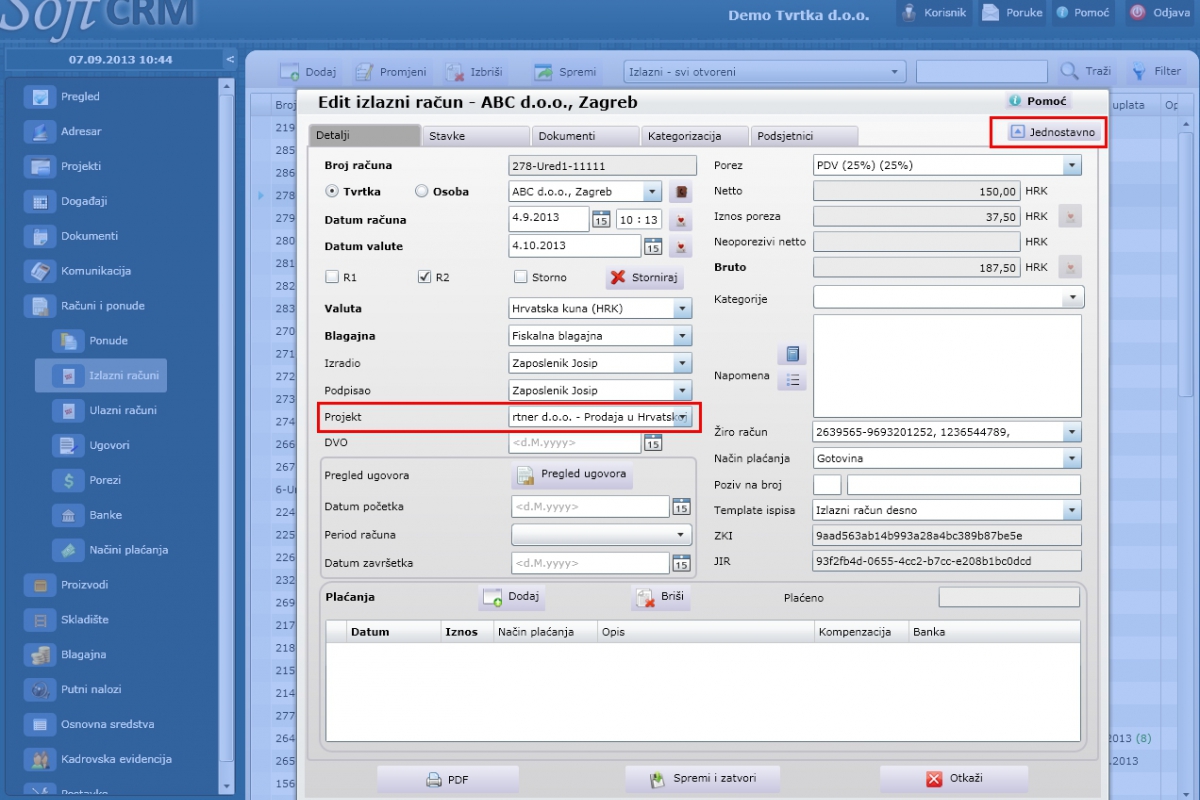The height and width of the screenshot is (800, 1200).
Task: Click the Otkaži button
Action: (x=955, y=779)
